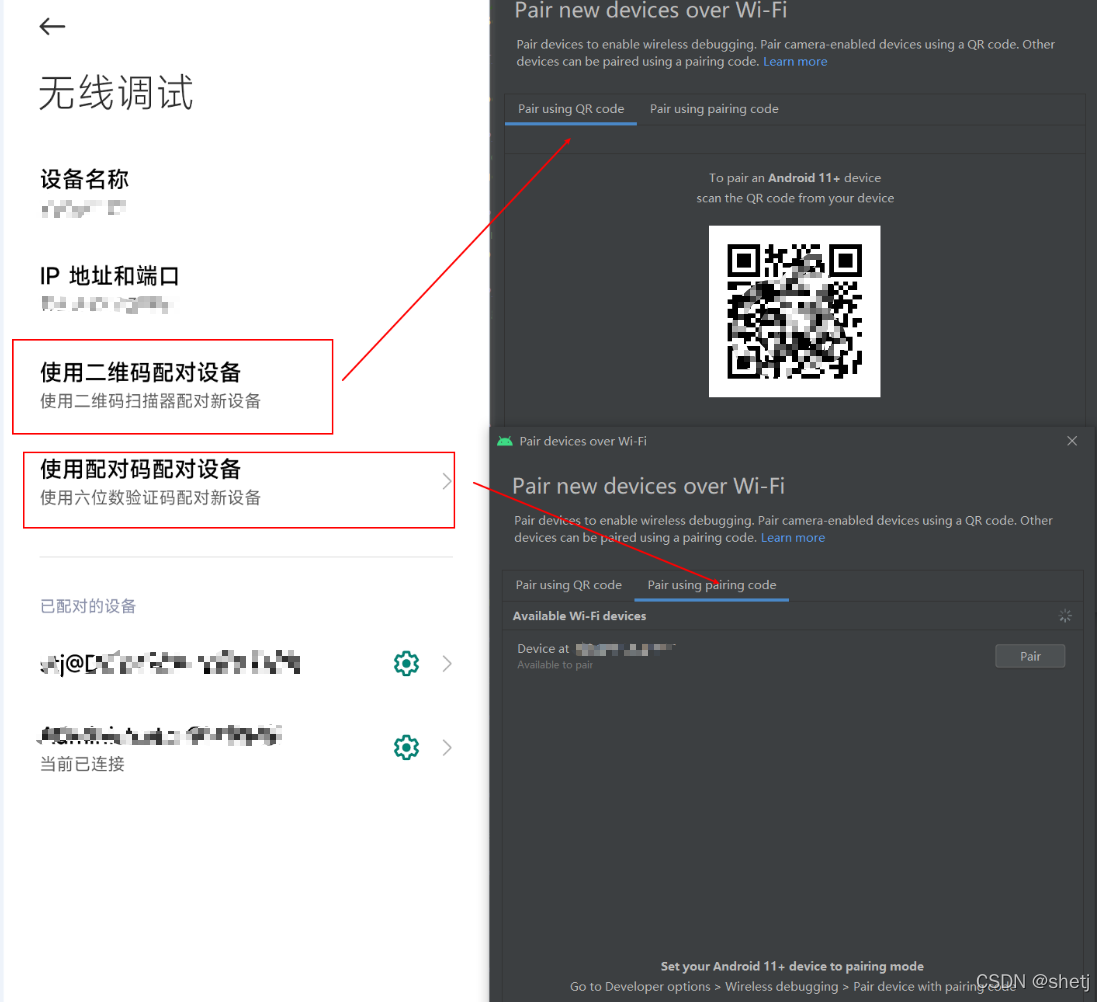Image resolution: width=1105 pixels, height=1002 pixels.
Task: Click the loading spinner beside Available Wi-Fi devices
Action: (x=1065, y=616)
